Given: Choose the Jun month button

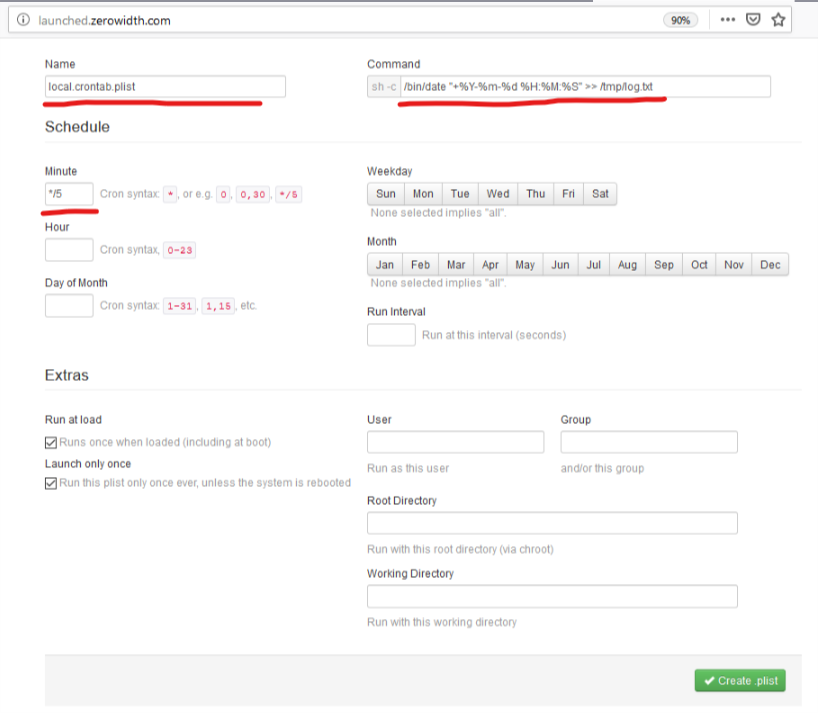Looking at the screenshot, I should (x=560, y=265).
